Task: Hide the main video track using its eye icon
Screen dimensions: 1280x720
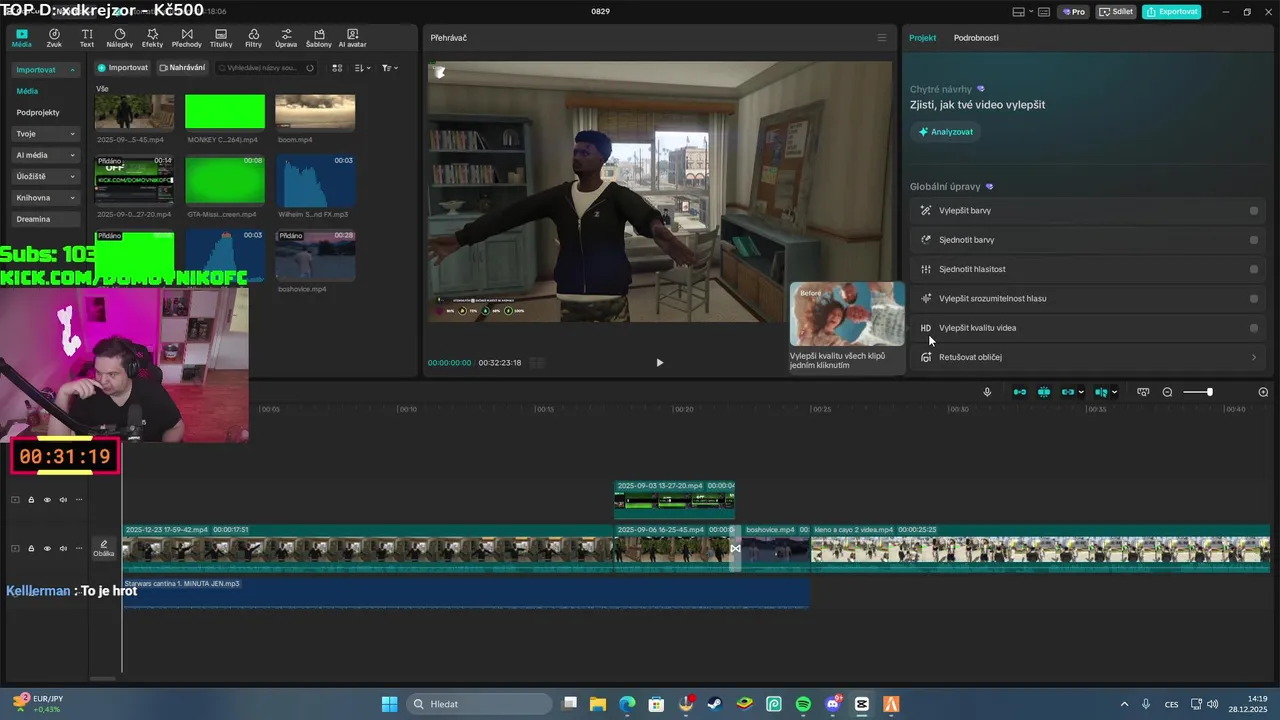Action: click(47, 548)
